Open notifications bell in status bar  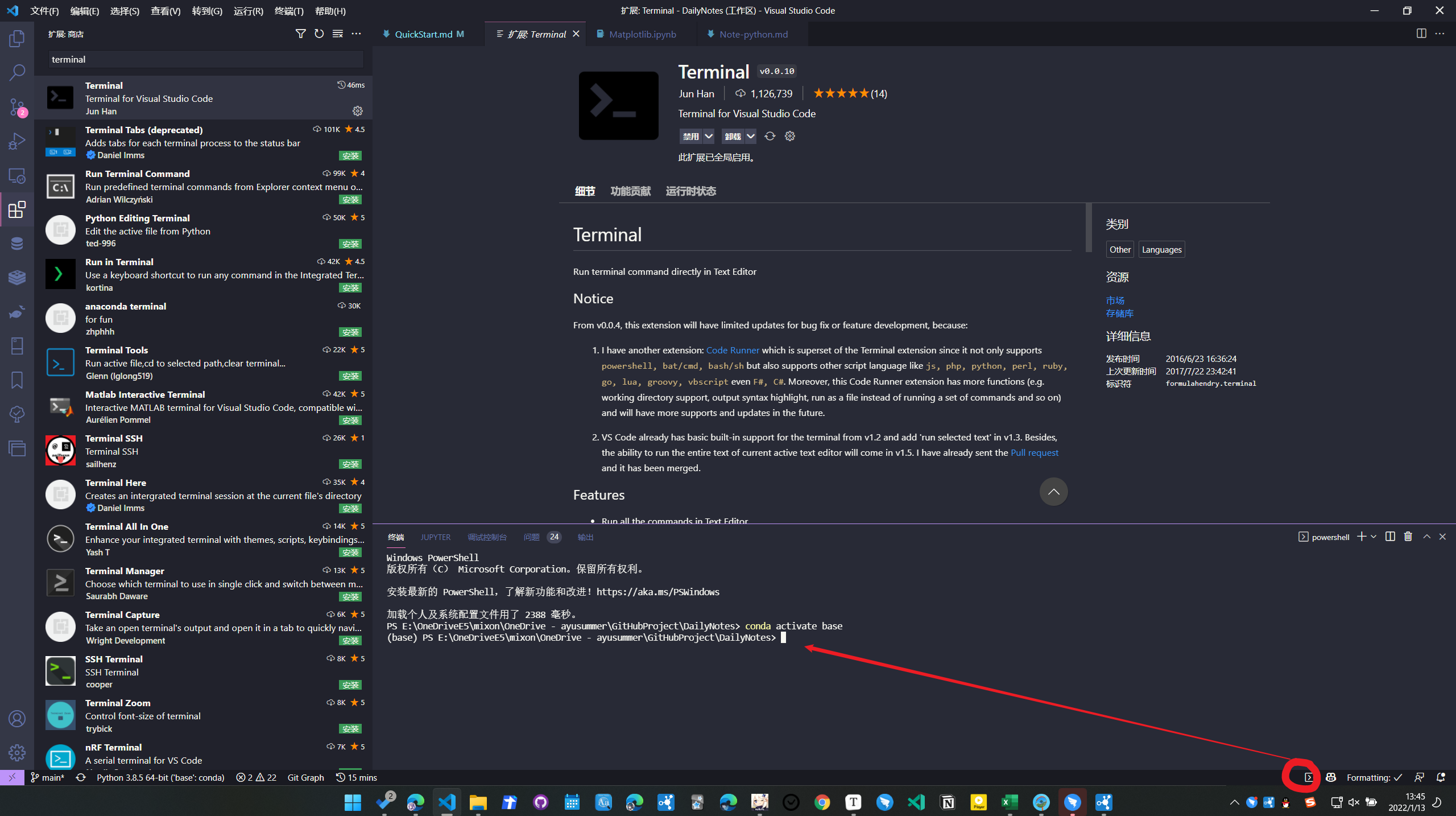(1441, 777)
